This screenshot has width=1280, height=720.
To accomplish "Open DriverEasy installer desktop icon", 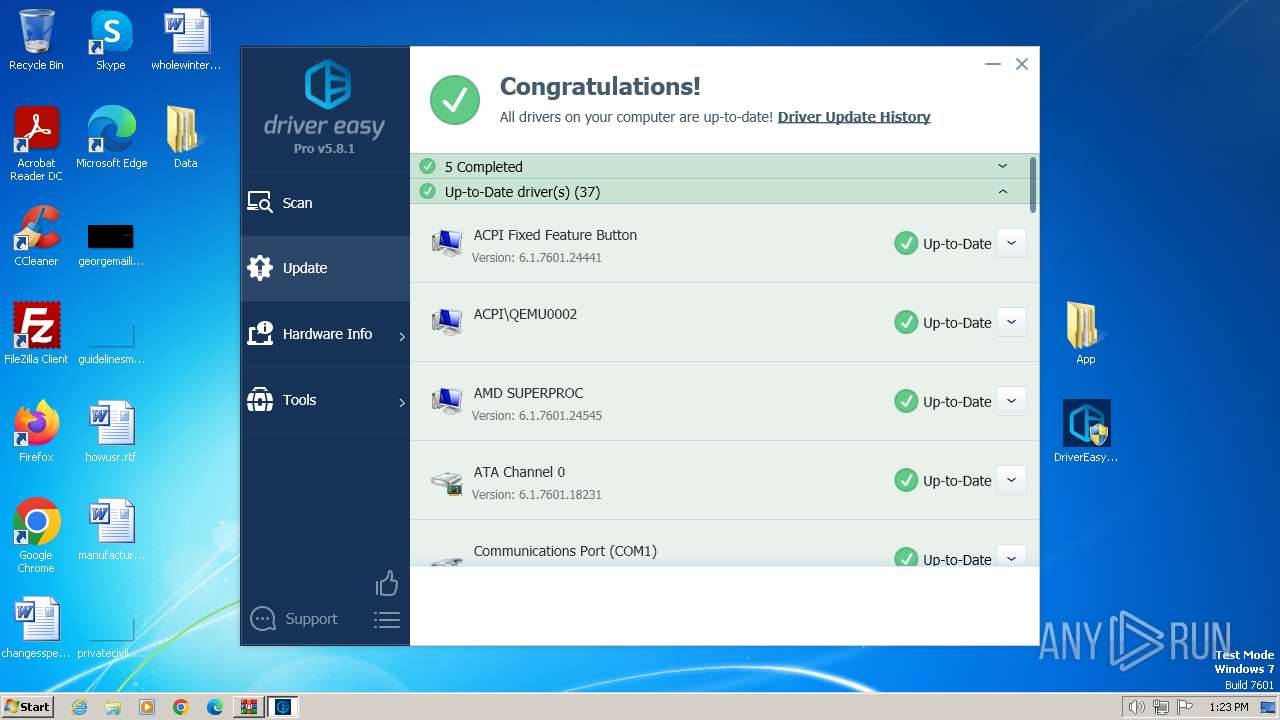I will (1086, 432).
